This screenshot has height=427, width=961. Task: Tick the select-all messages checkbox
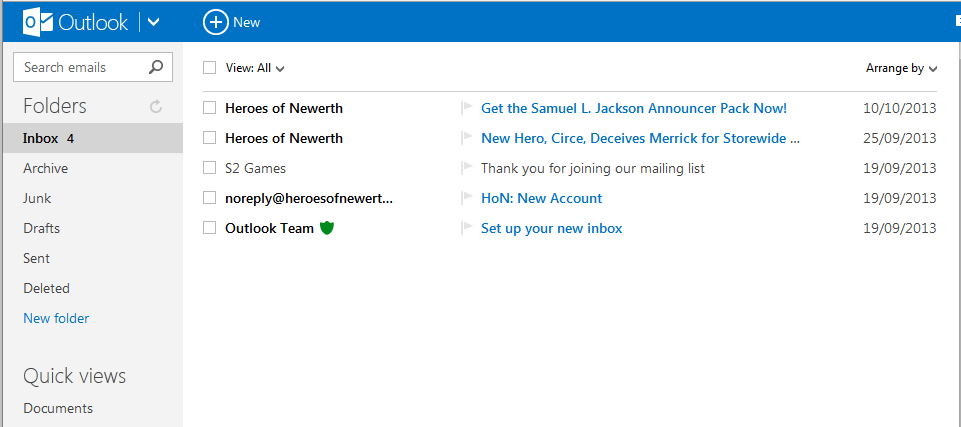(x=210, y=68)
